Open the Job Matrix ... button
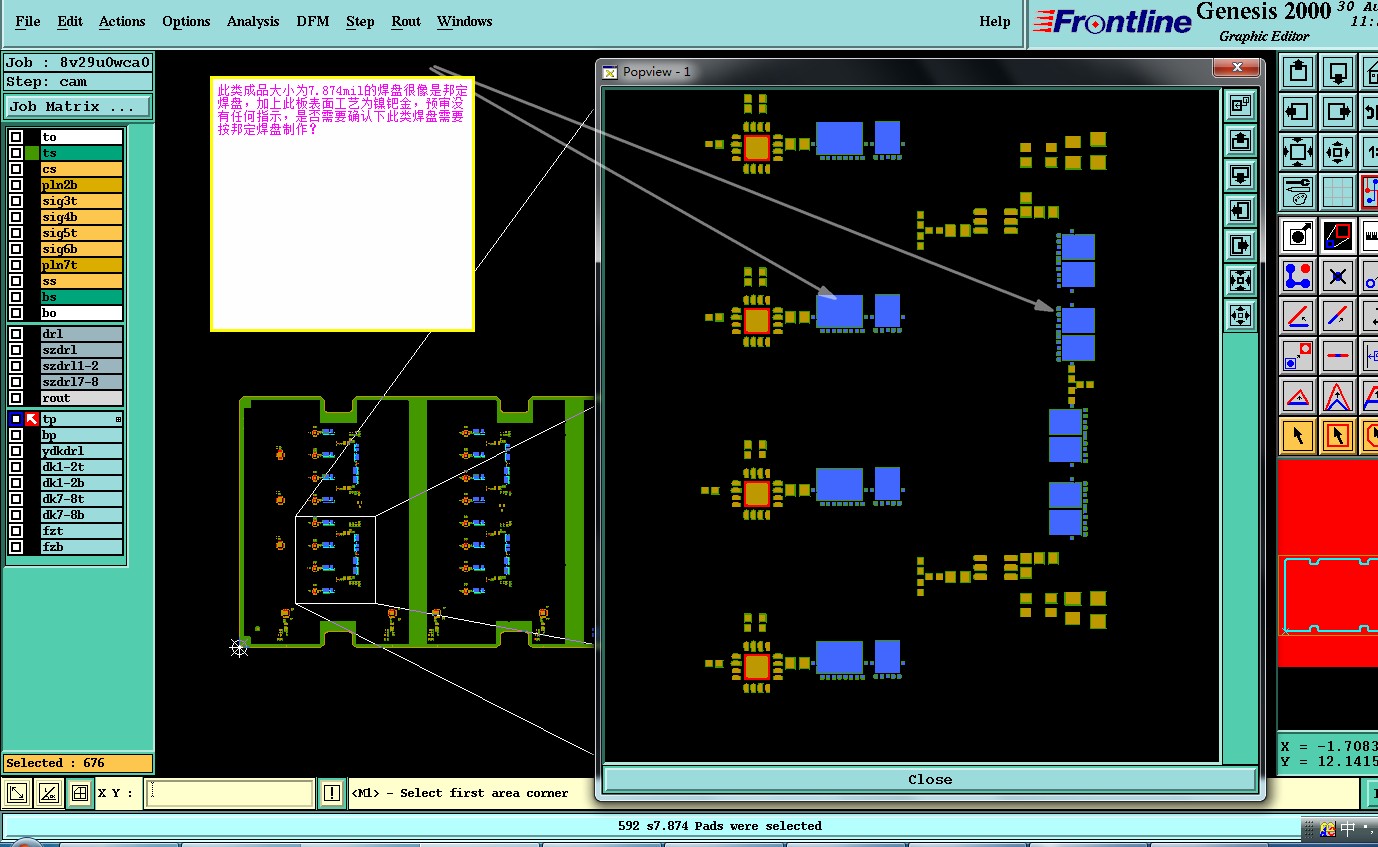The image size is (1378, 847). pos(78,106)
